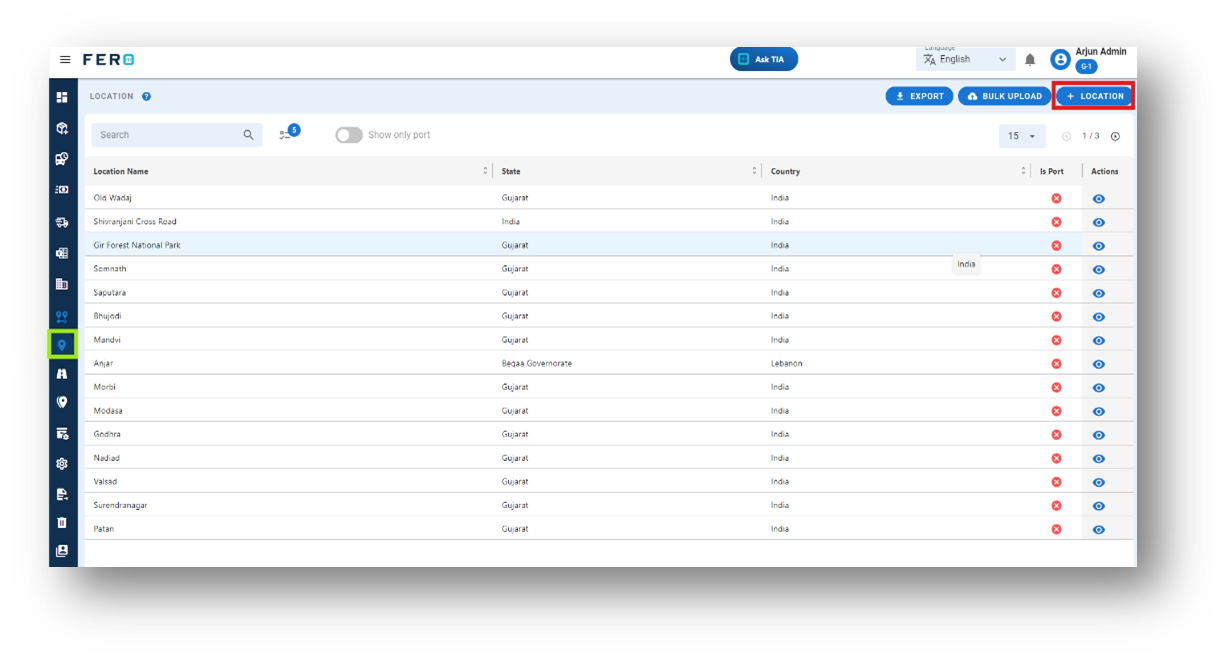Open the English language dropdown
The image size is (1232, 662).
coord(965,59)
